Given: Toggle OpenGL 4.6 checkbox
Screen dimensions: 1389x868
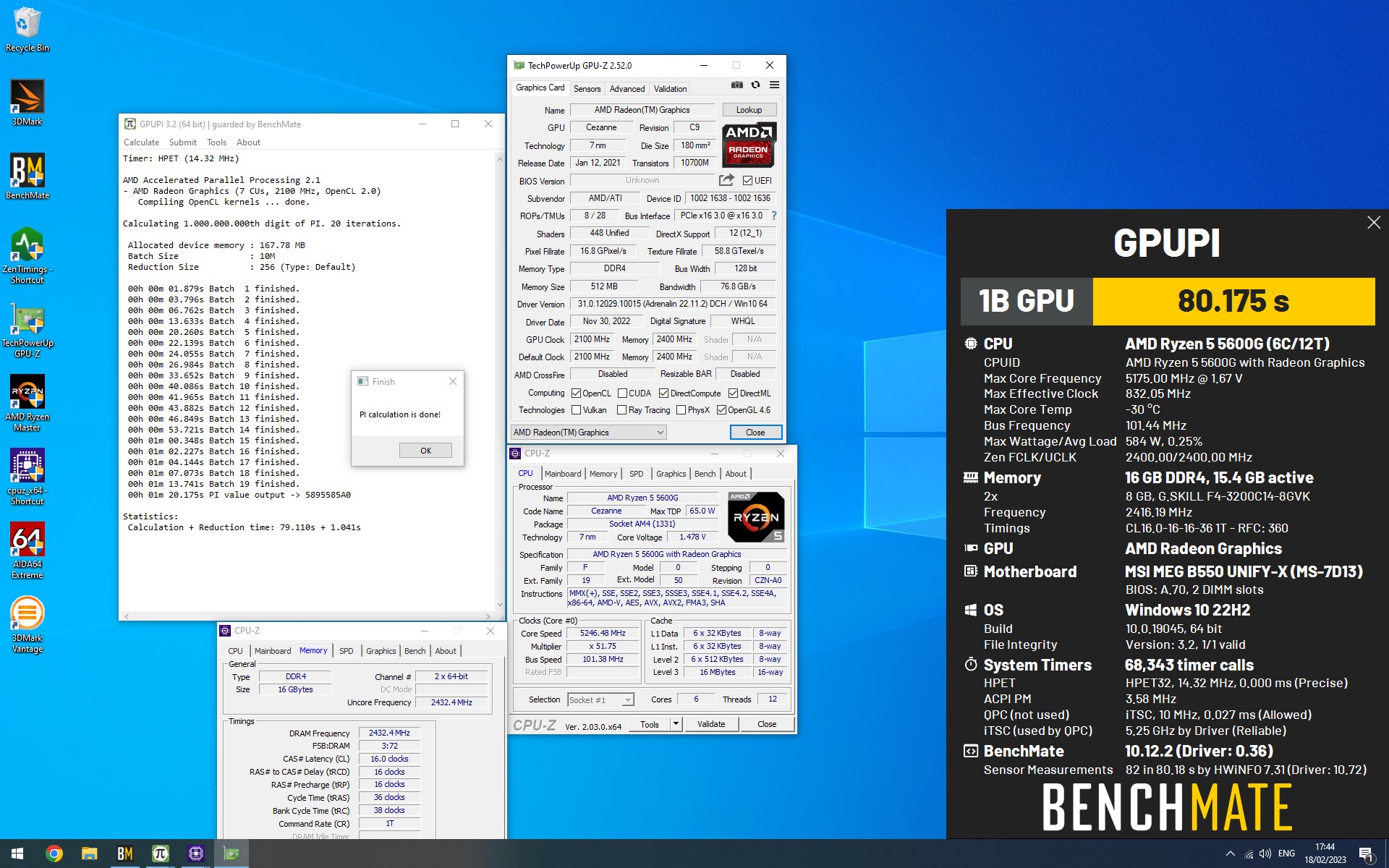Looking at the screenshot, I should tap(721, 410).
